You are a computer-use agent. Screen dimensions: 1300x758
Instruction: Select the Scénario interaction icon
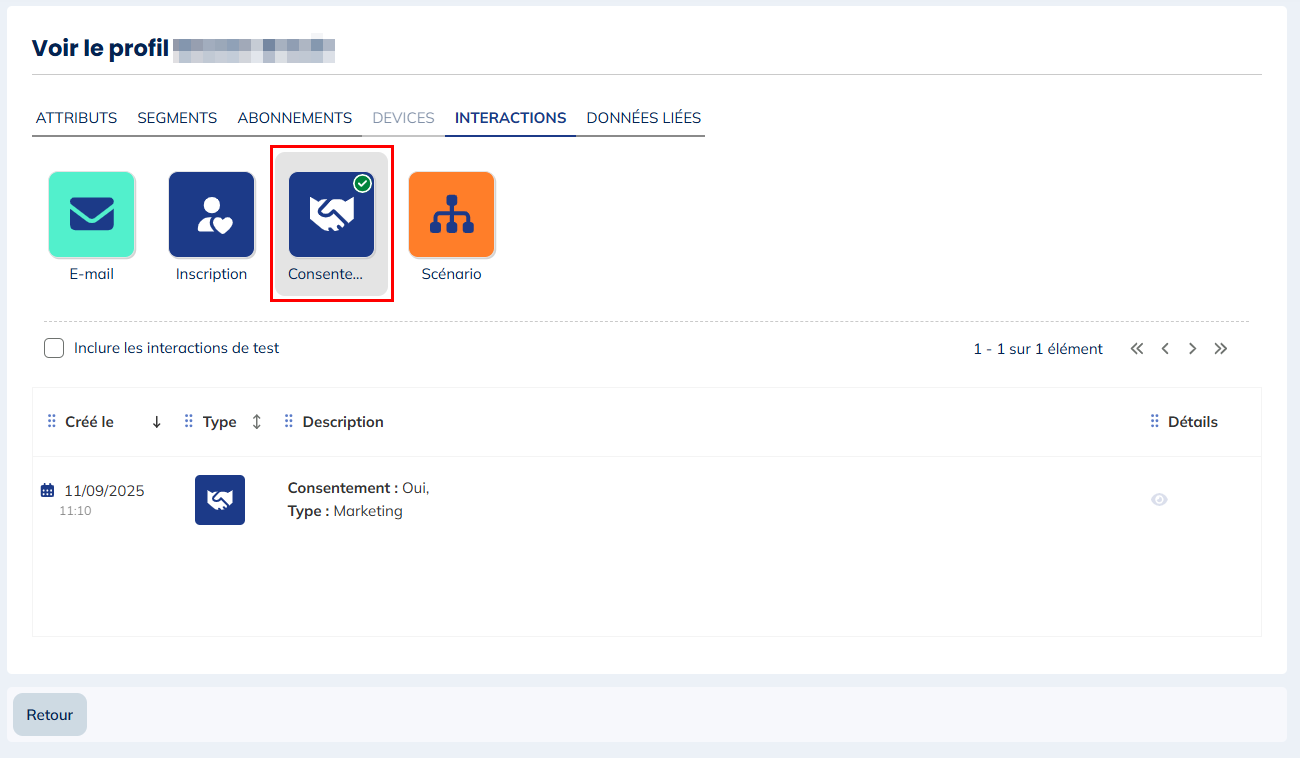pos(451,214)
